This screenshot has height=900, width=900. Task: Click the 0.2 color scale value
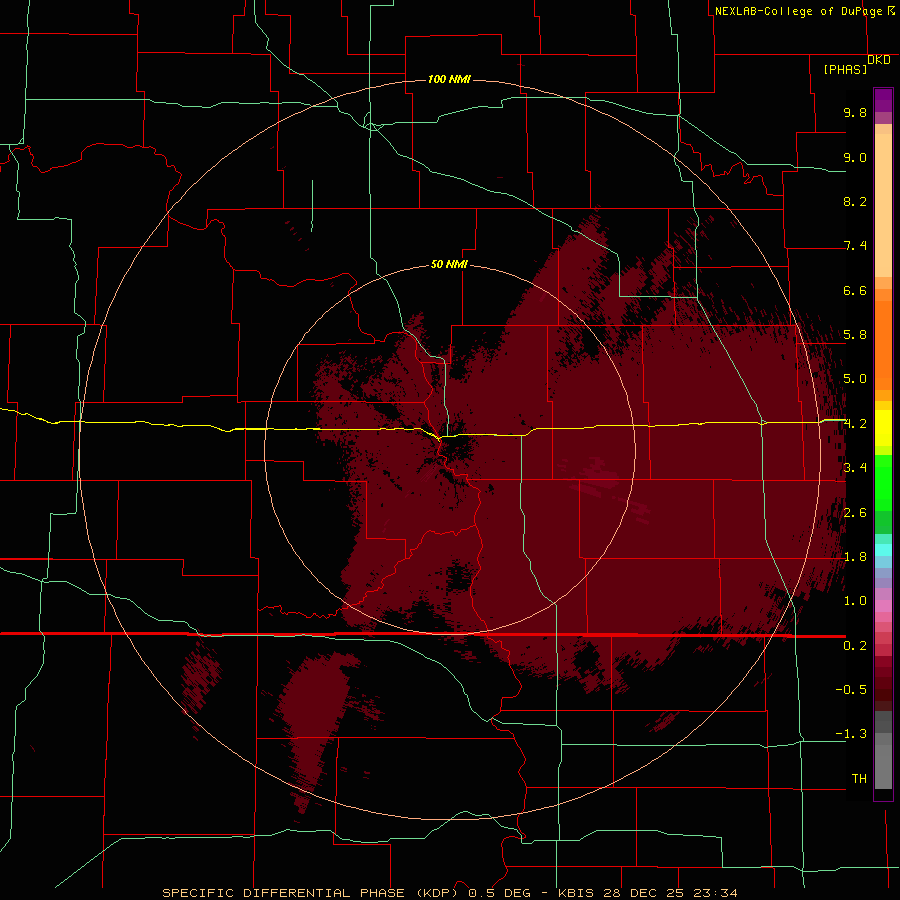click(x=855, y=646)
